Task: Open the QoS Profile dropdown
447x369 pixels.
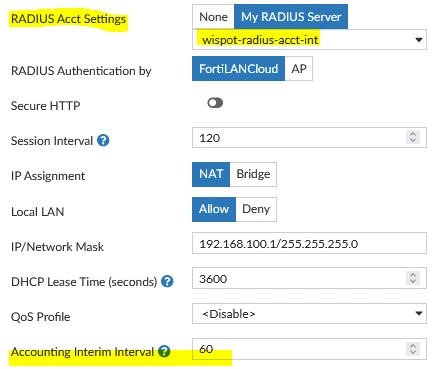Action: pyautogui.click(x=309, y=314)
